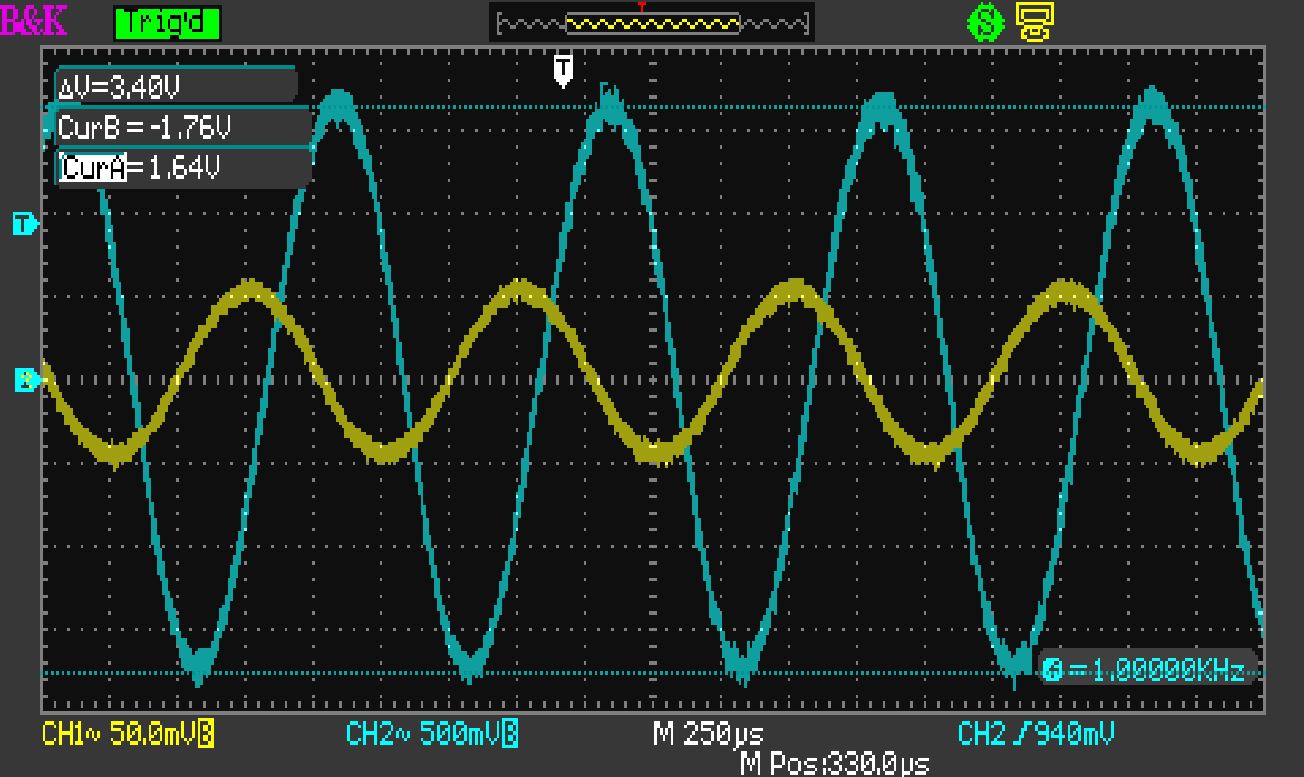
Task: Click the frequency counter f icon
Action: (x=1052, y=669)
